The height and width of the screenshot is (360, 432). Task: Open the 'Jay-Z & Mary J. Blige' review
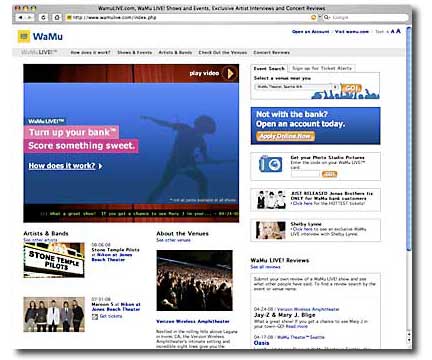(284, 315)
